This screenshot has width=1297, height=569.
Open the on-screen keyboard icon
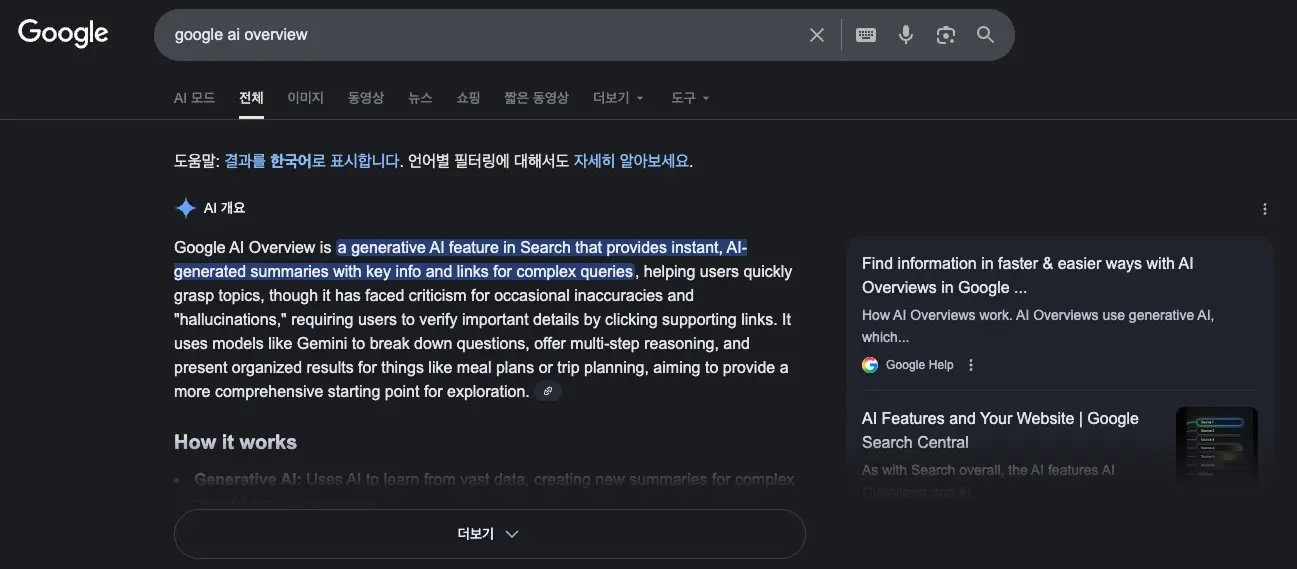pyautogui.click(x=866, y=35)
